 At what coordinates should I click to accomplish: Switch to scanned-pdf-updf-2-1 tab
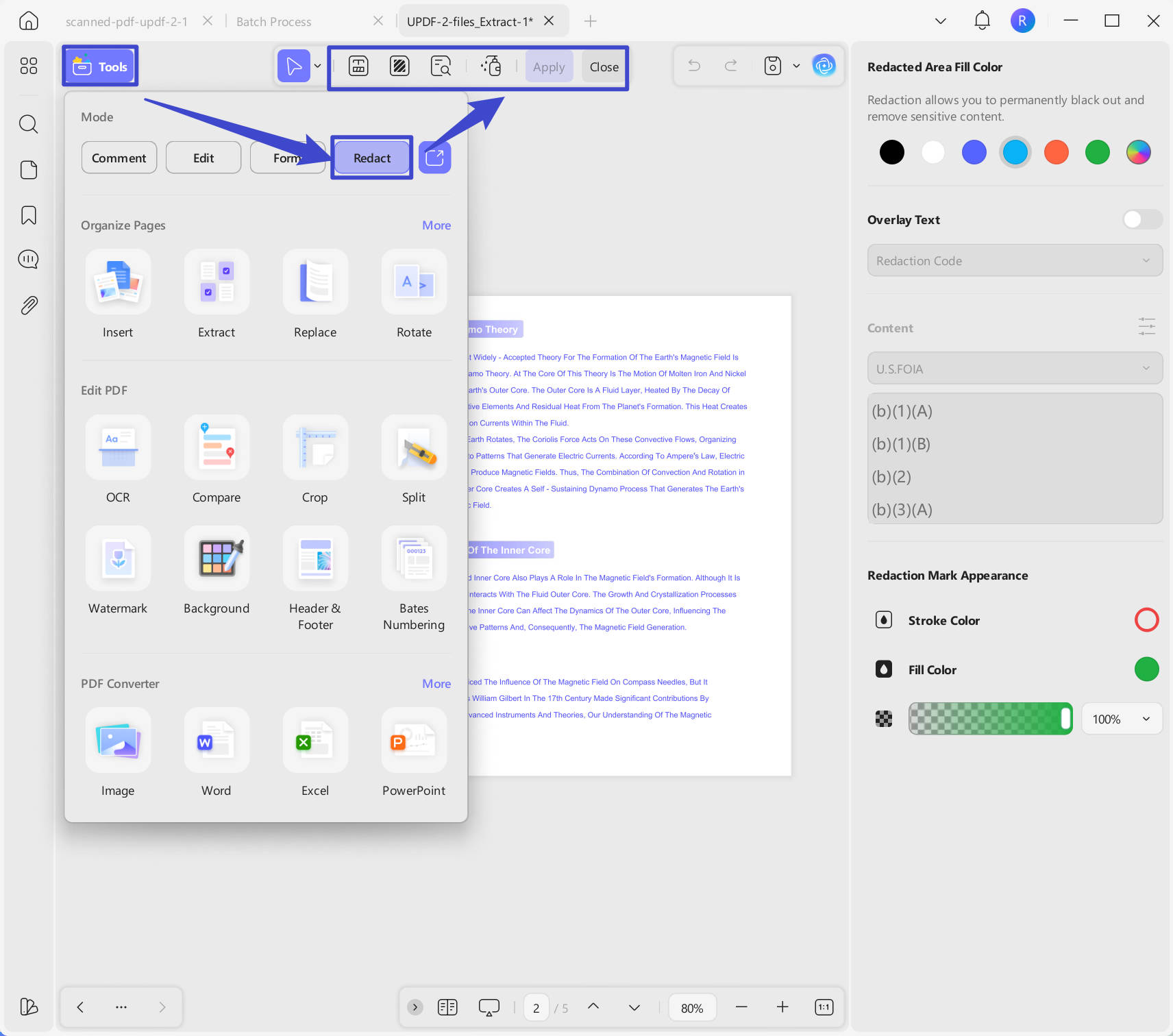click(126, 21)
